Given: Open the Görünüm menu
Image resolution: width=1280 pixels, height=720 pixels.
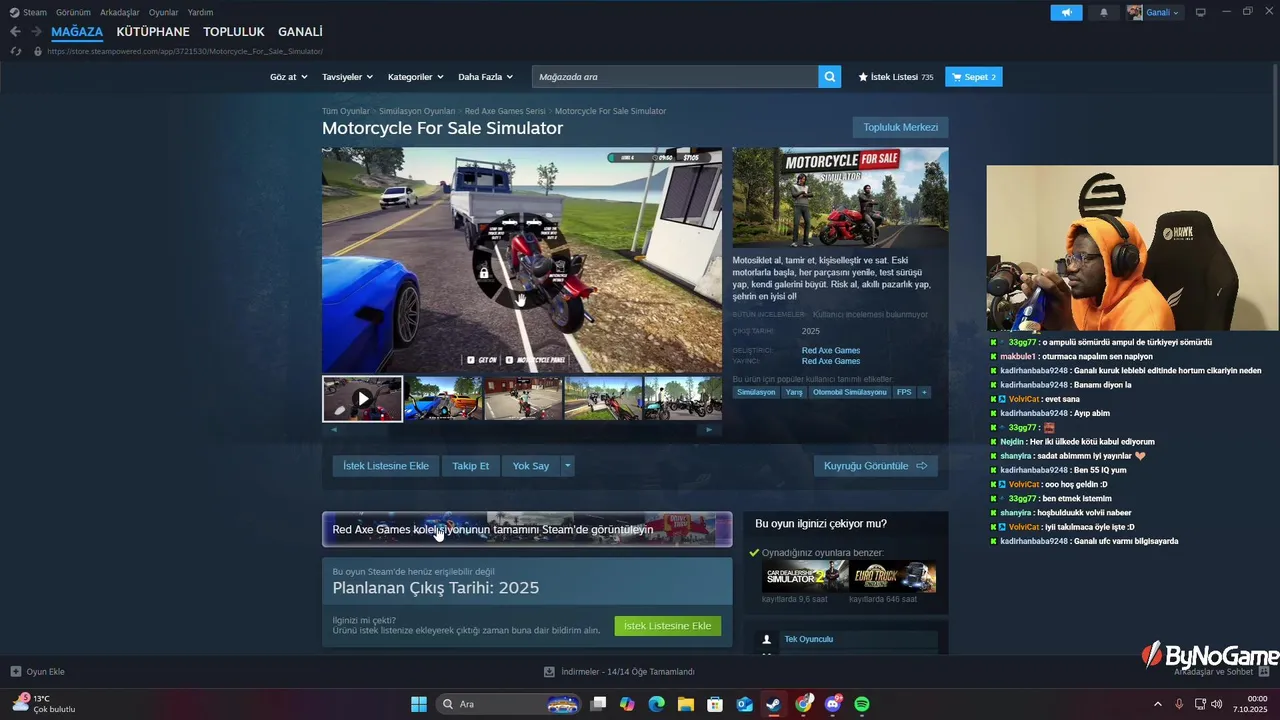Looking at the screenshot, I should click(73, 12).
